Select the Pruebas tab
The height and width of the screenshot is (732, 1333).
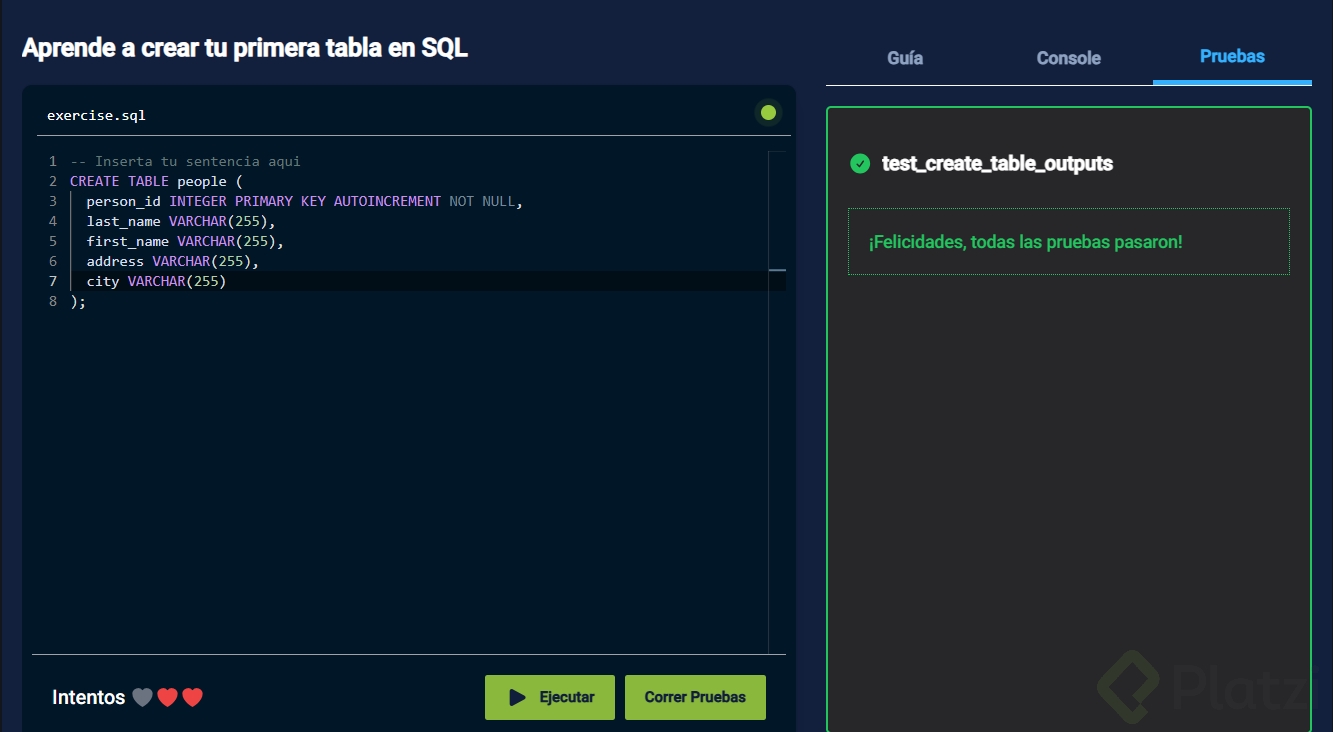pyautogui.click(x=1232, y=57)
